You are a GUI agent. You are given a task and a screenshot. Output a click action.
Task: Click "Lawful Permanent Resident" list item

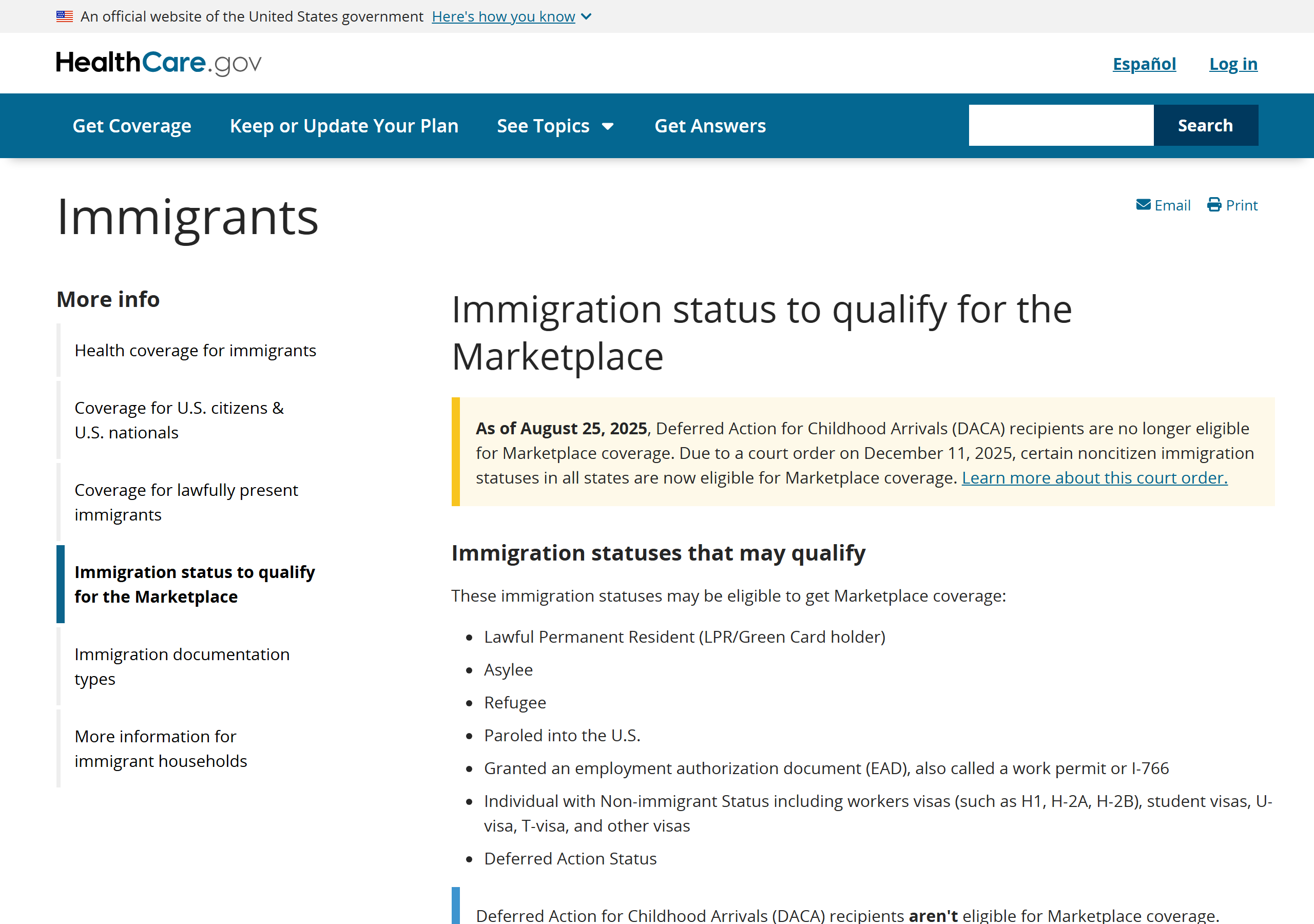click(685, 637)
